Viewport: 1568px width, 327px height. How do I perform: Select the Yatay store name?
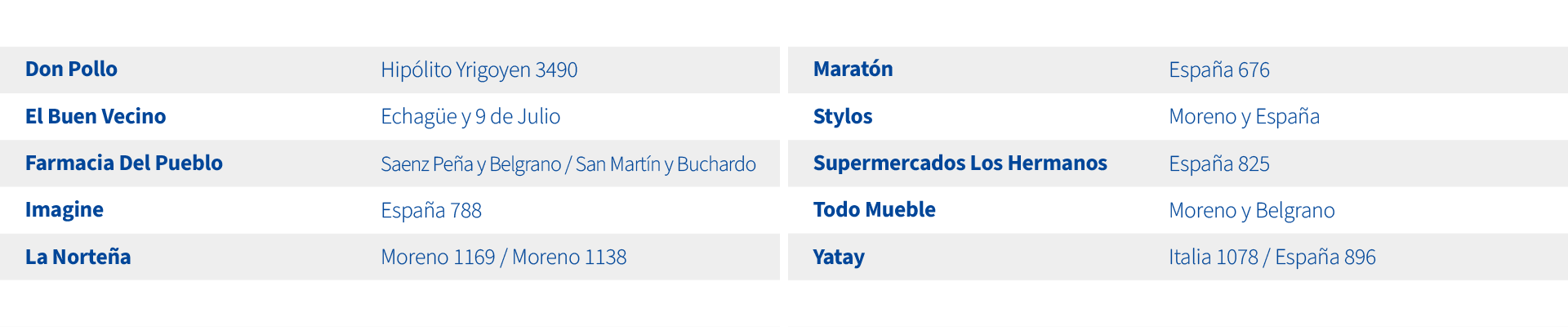[x=839, y=257]
